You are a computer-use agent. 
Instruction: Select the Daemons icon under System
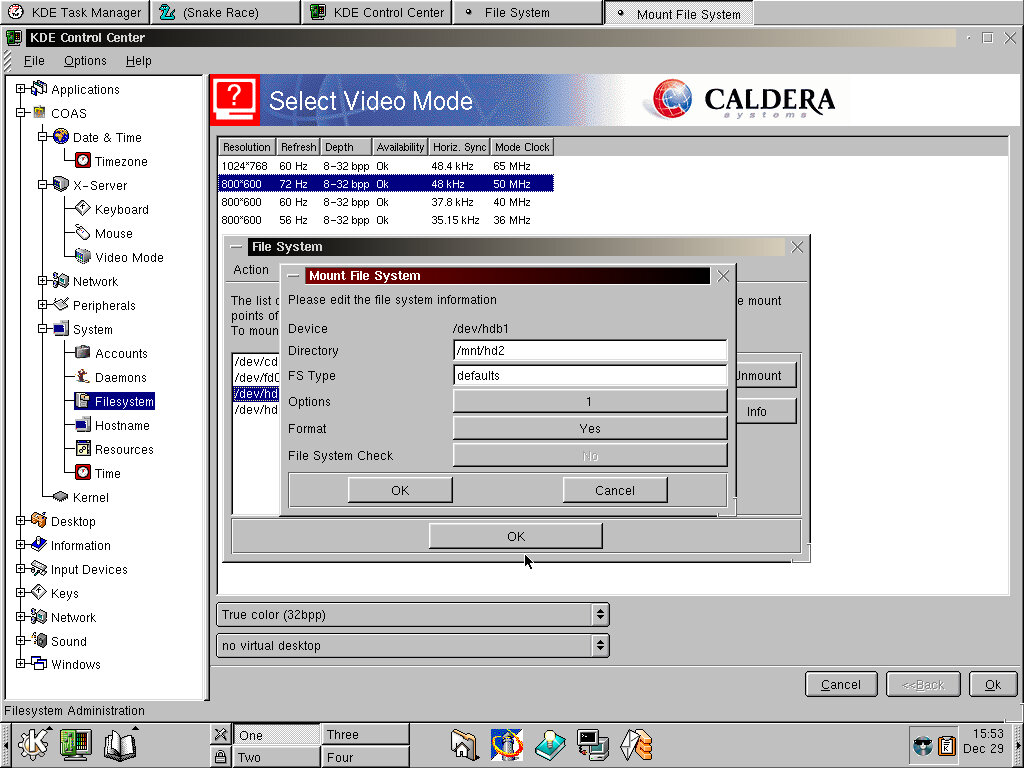pyautogui.click(x=83, y=377)
